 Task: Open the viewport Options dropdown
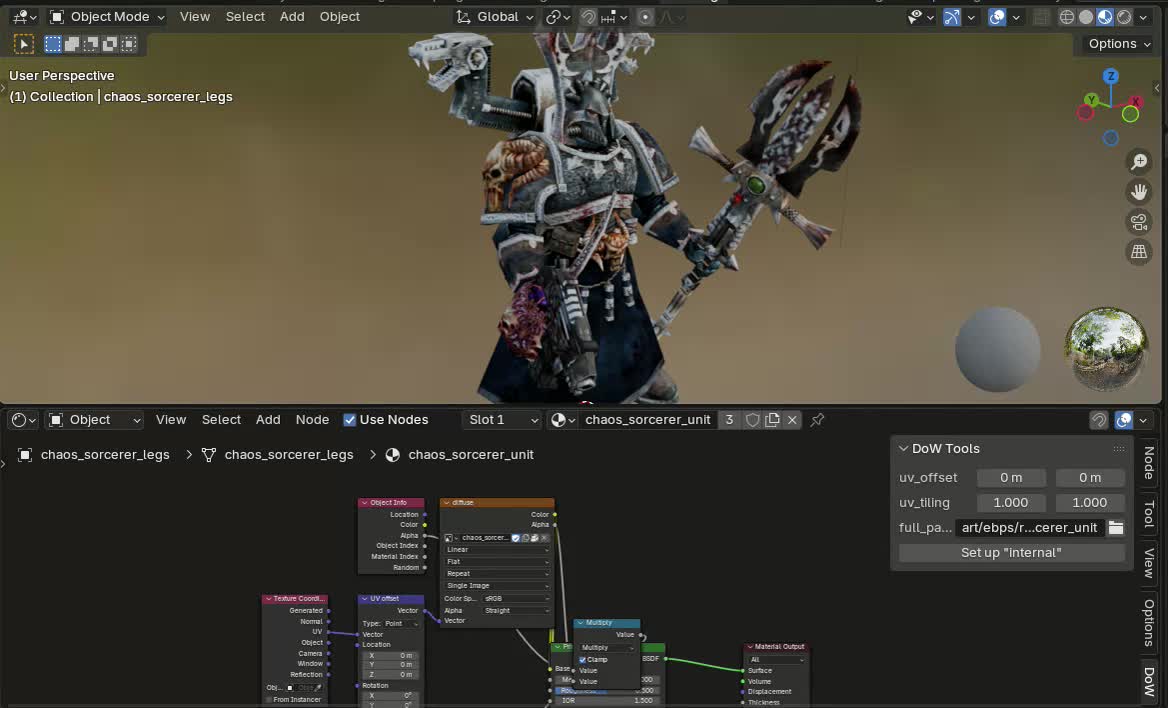pos(1119,44)
